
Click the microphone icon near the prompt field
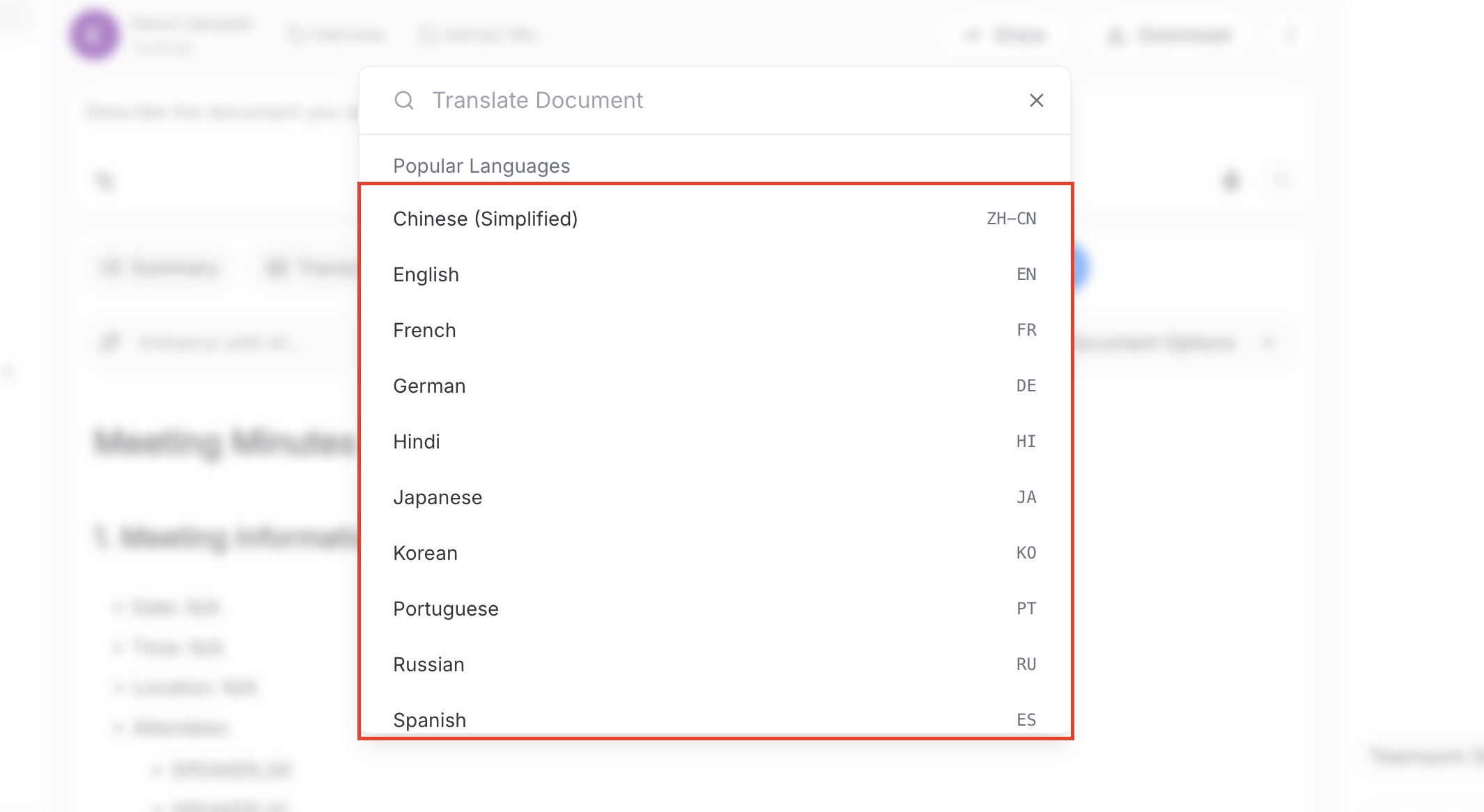tap(1230, 180)
